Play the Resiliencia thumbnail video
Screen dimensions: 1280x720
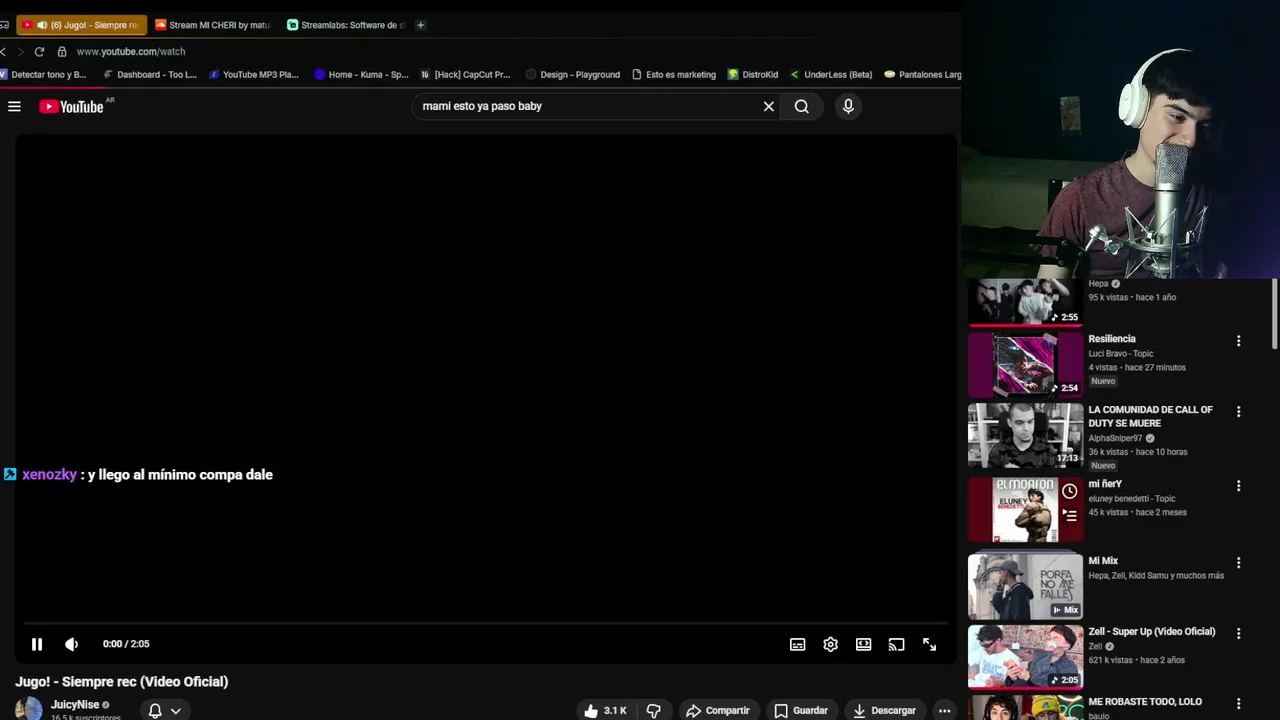pyautogui.click(x=1025, y=364)
